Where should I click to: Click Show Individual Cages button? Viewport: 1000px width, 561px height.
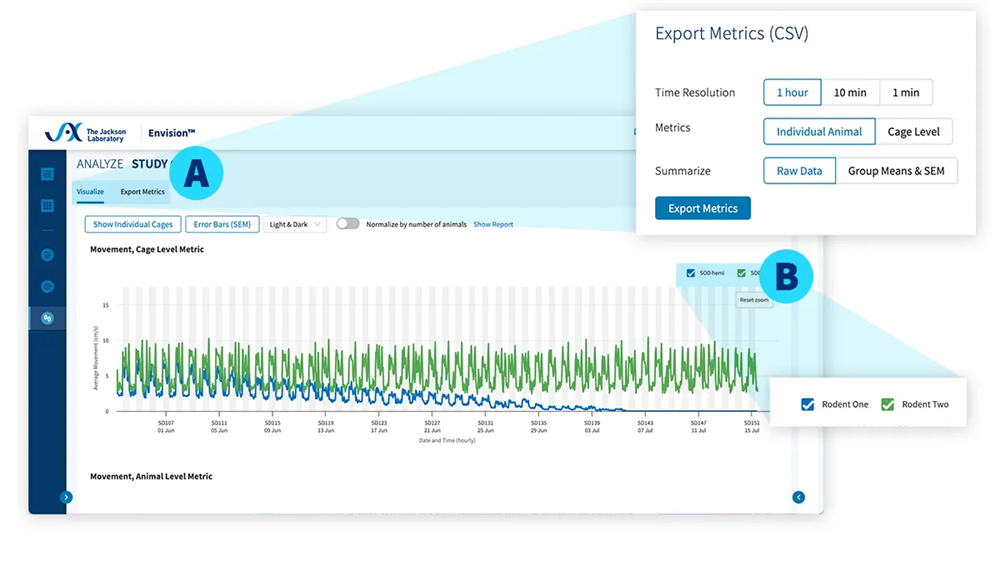pos(133,225)
